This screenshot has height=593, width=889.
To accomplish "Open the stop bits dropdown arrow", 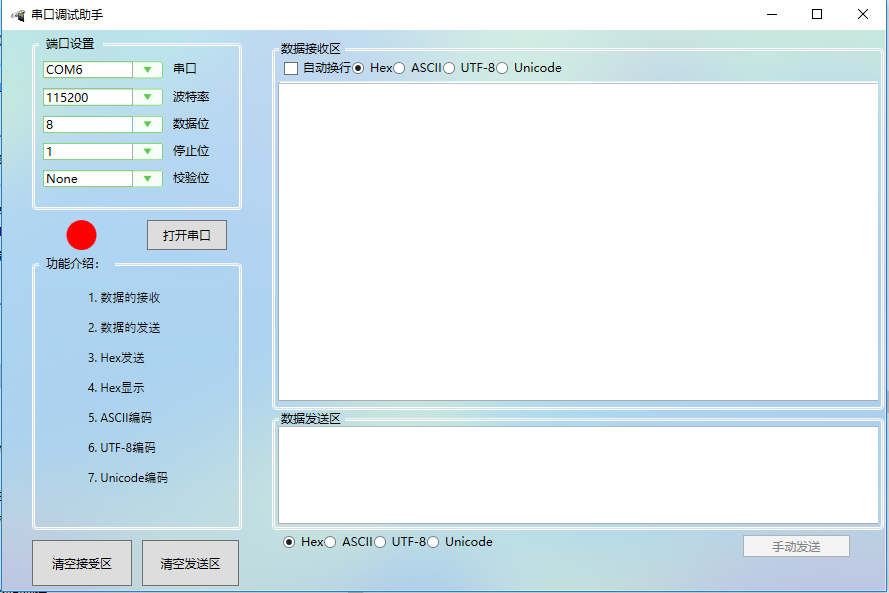I will pyautogui.click(x=147, y=151).
